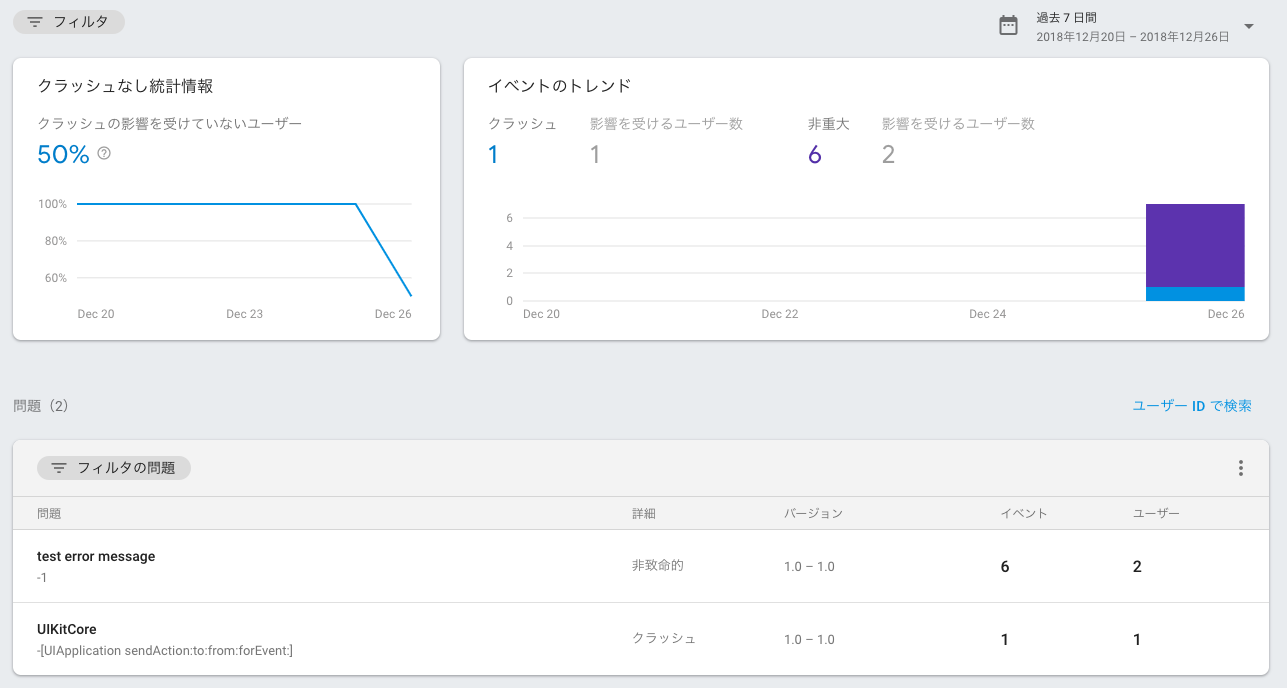1287x688 pixels.
Task: Sort issues by the ユーザー column
Action: [1155, 513]
